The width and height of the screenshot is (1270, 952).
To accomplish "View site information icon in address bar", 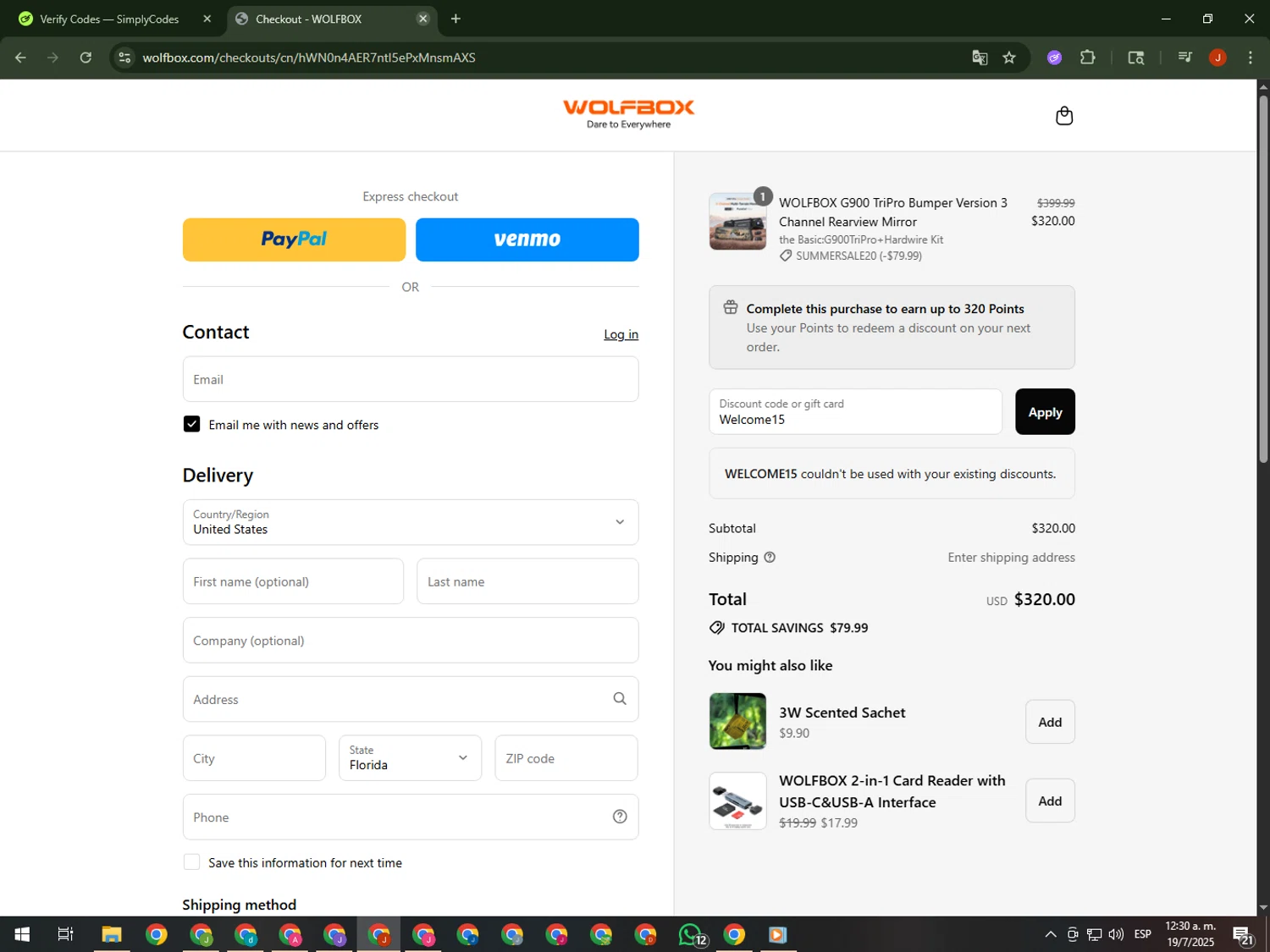I will (124, 58).
